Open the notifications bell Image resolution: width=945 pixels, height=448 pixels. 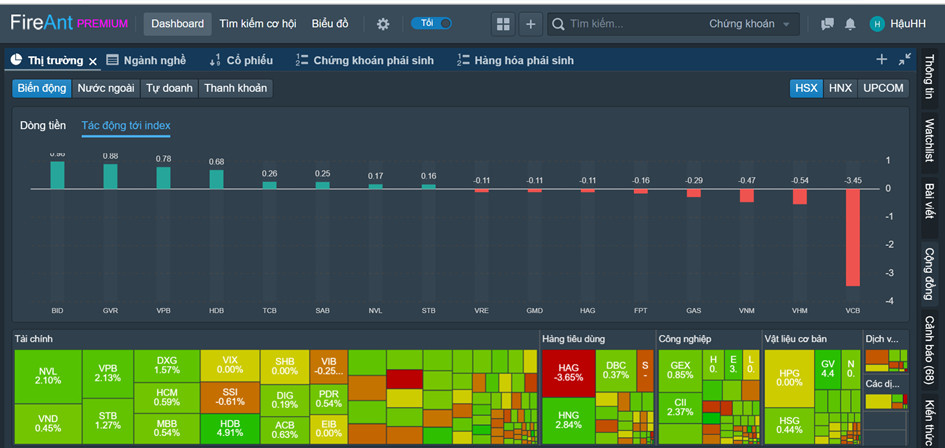point(850,24)
